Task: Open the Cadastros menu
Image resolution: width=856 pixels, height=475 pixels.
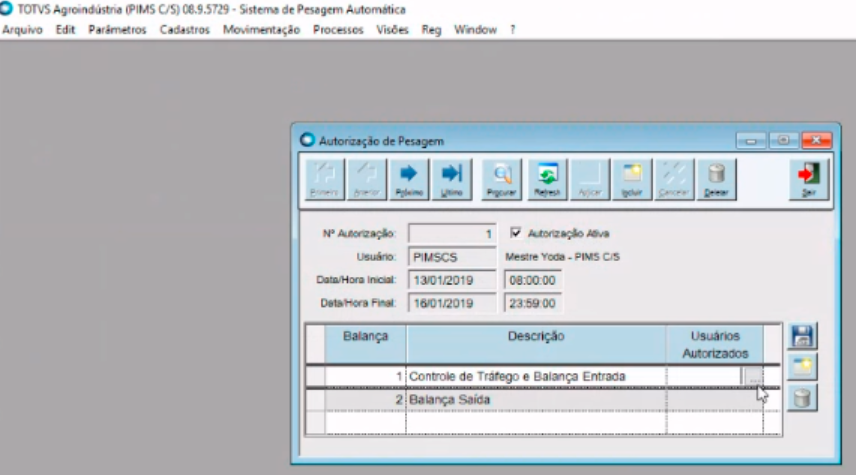Action: (185, 30)
